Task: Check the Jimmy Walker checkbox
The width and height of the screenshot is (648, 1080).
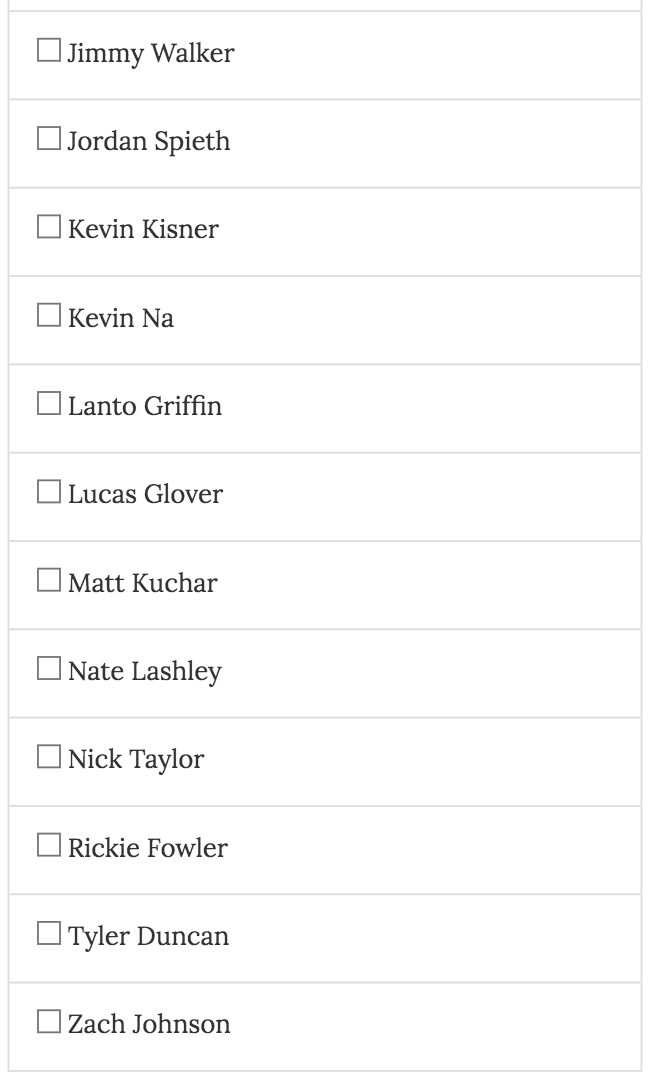Action: 49,51
